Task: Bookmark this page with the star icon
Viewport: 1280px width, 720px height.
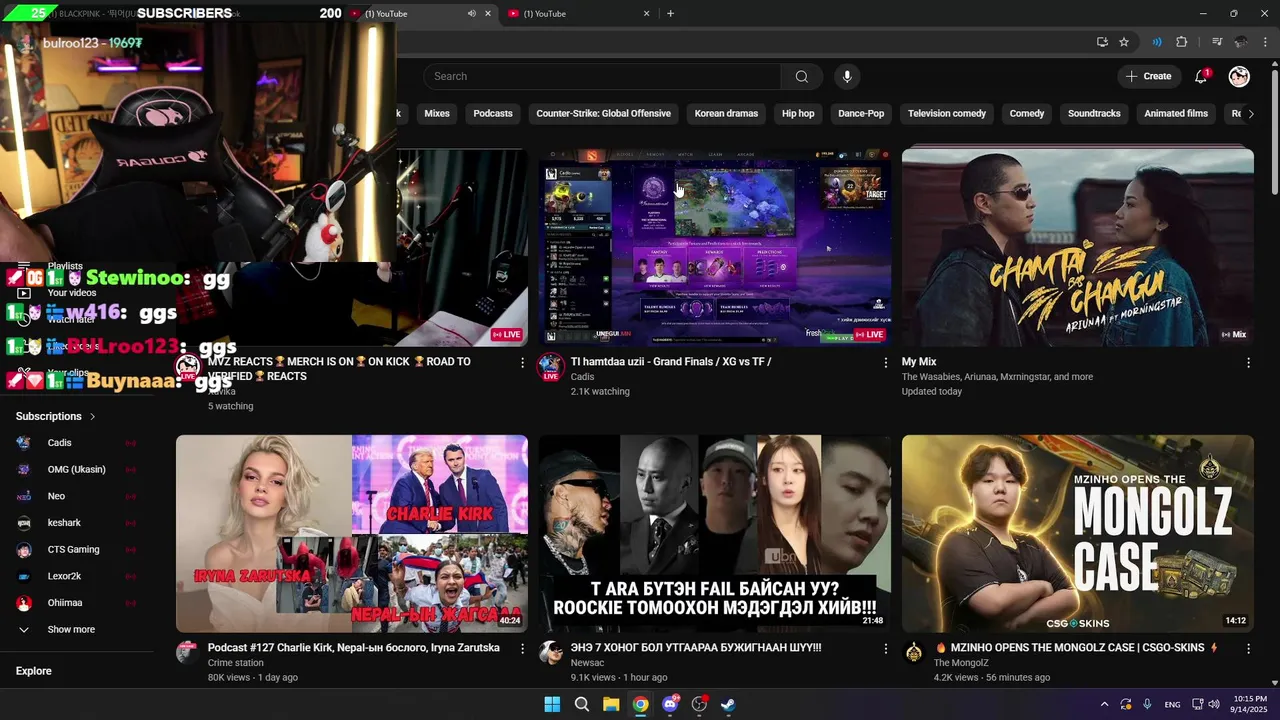Action: point(1124,42)
